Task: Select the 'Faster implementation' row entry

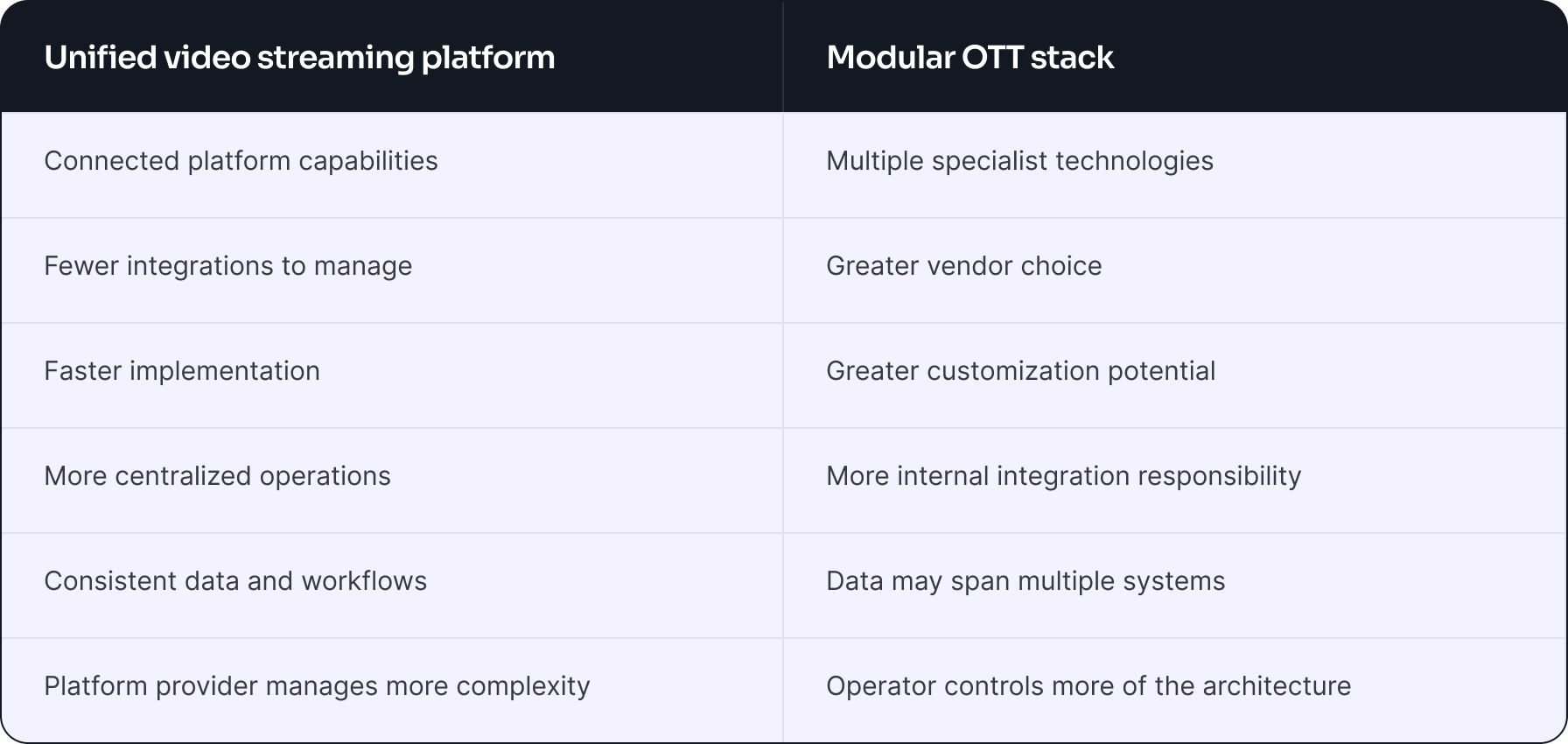Action: tap(391, 376)
